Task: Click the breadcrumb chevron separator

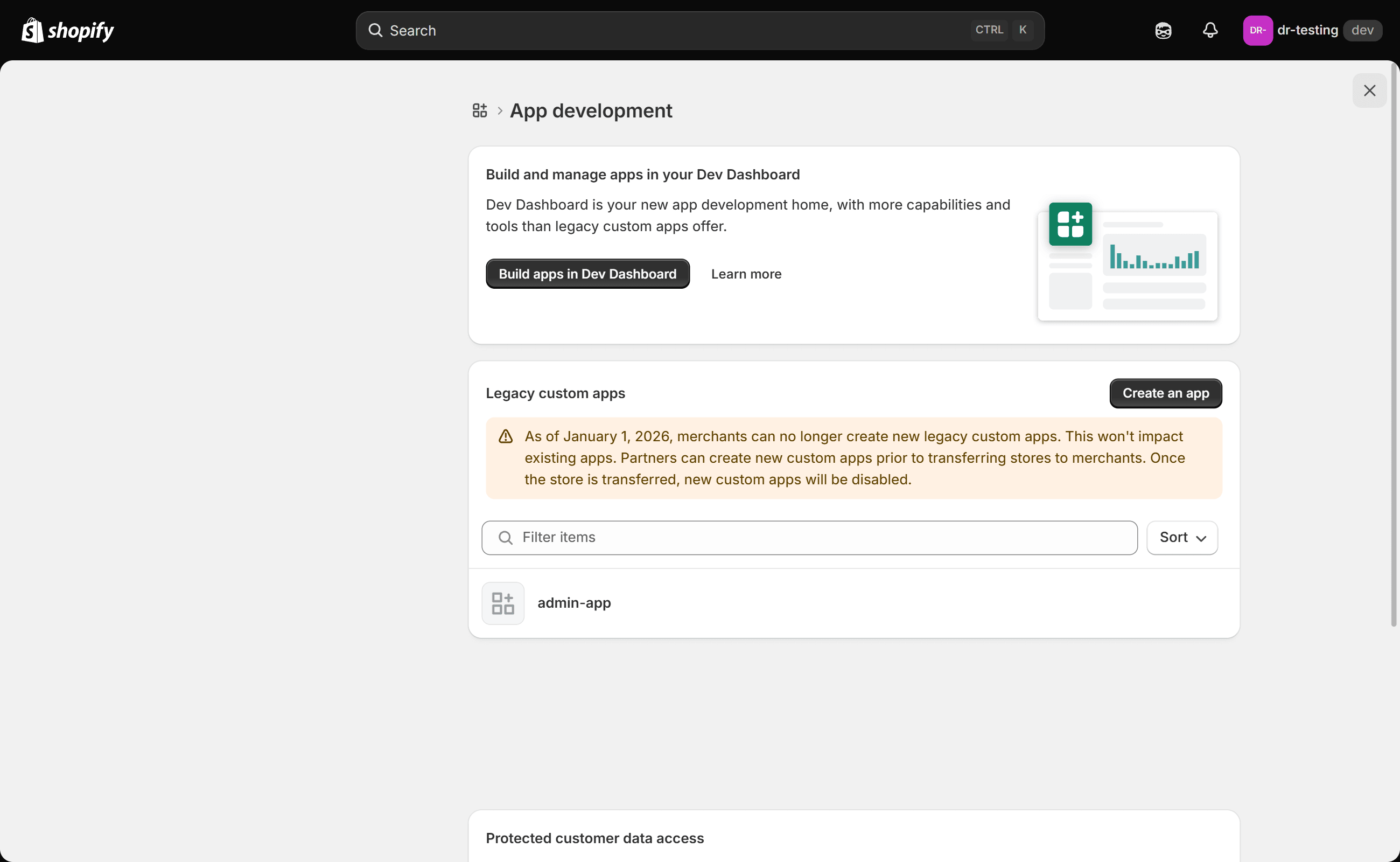Action: point(500,110)
